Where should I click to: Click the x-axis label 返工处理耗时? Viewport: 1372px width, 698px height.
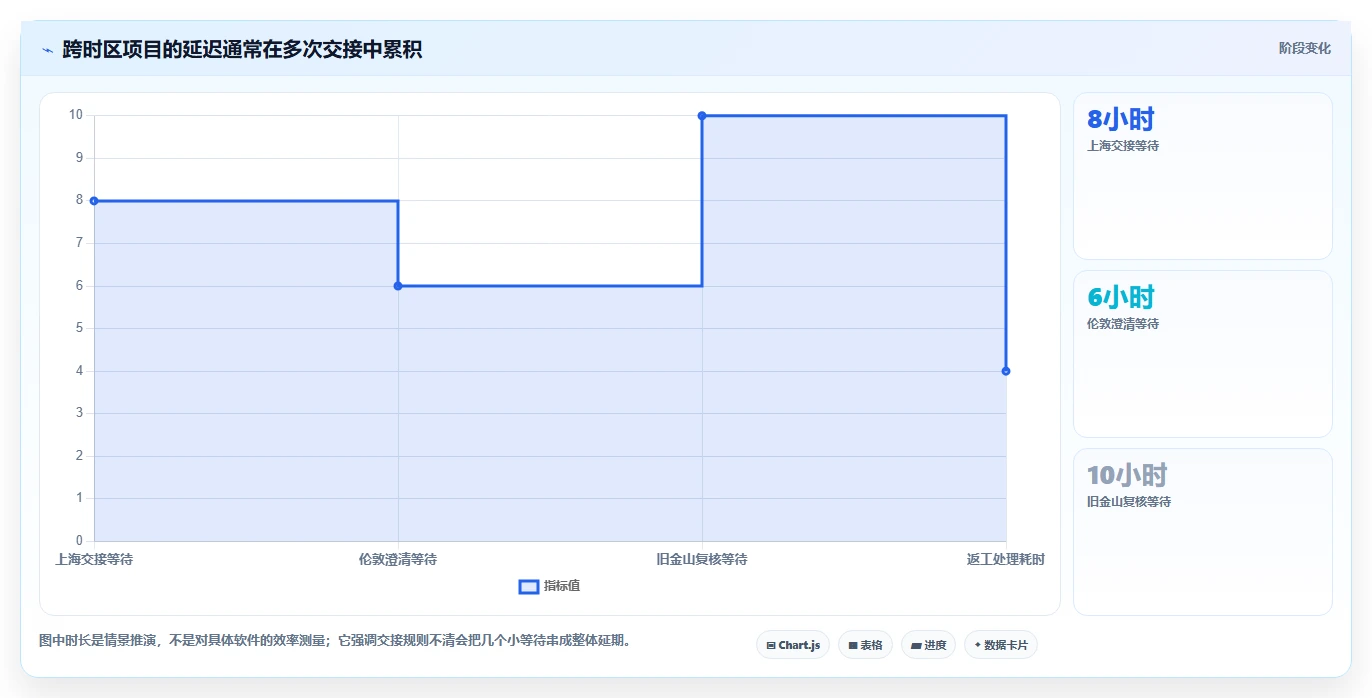point(1006,559)
